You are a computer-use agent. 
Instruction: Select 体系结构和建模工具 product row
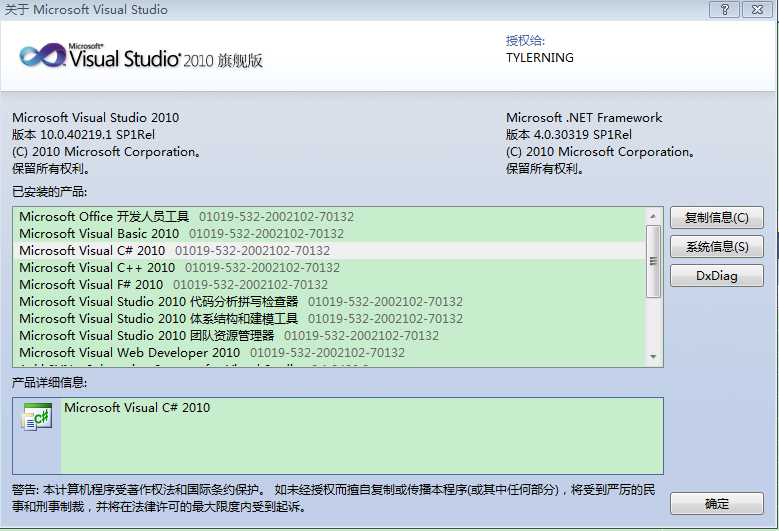(329, 318)
